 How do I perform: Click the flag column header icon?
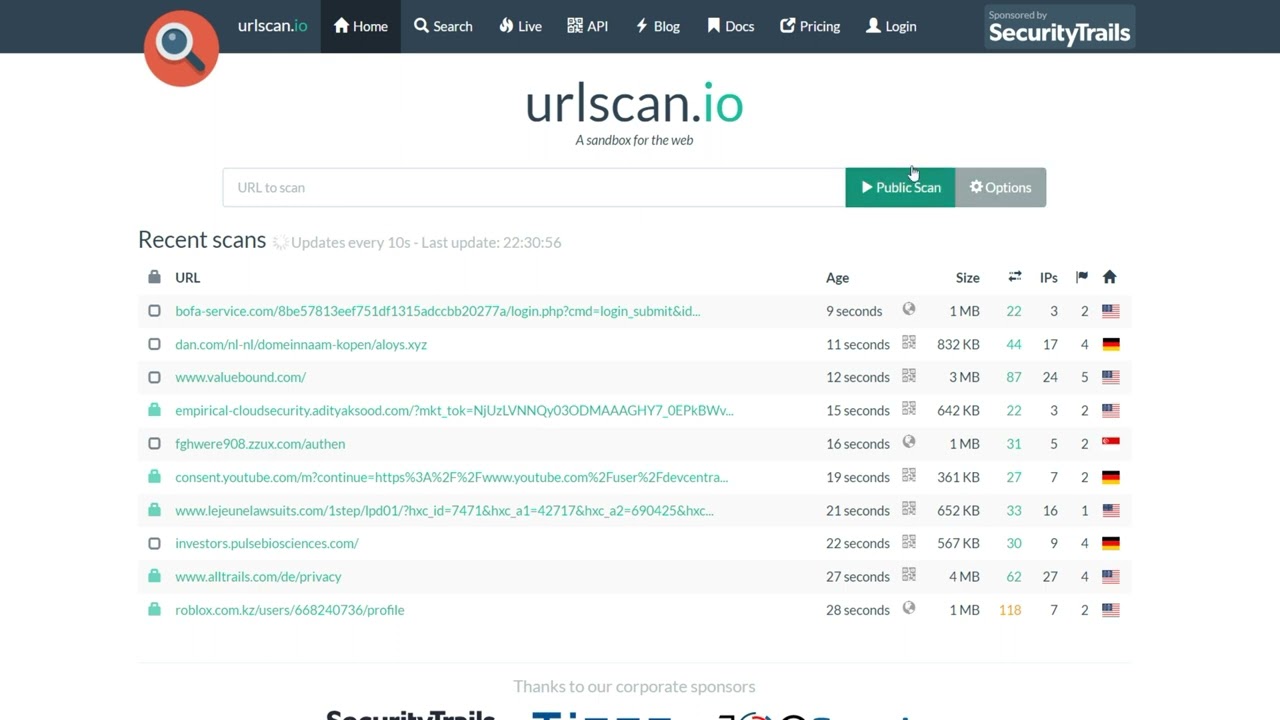tap(1081, 277)
